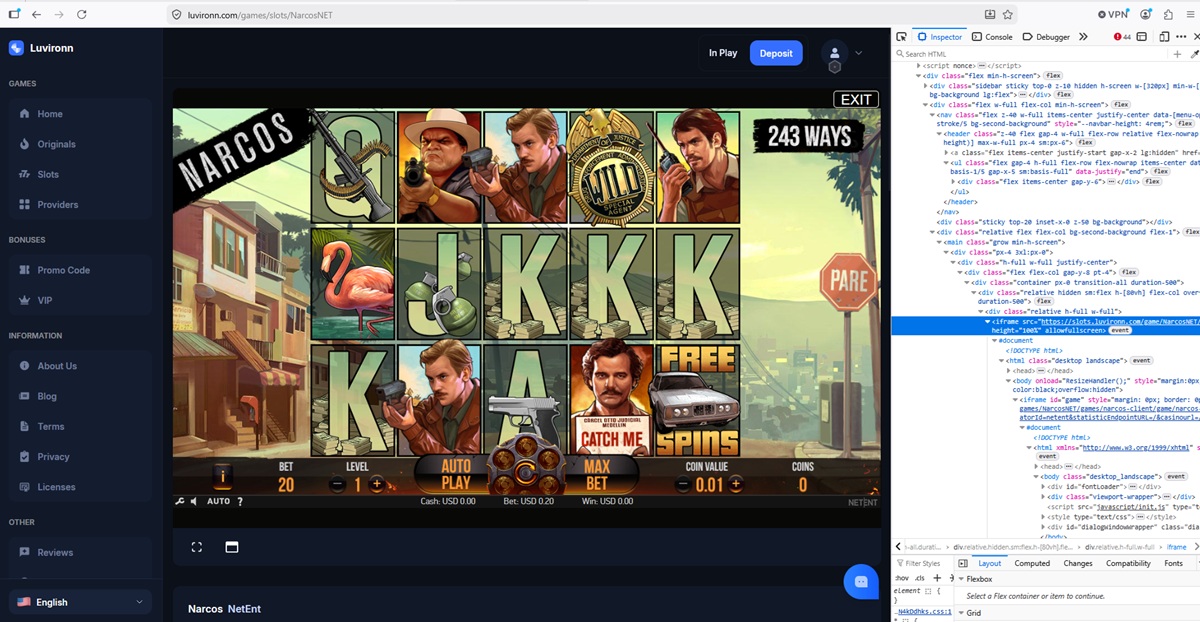This screenshot has width=1200, height=622.
Task: Open the VIP page
Action: 80,300
